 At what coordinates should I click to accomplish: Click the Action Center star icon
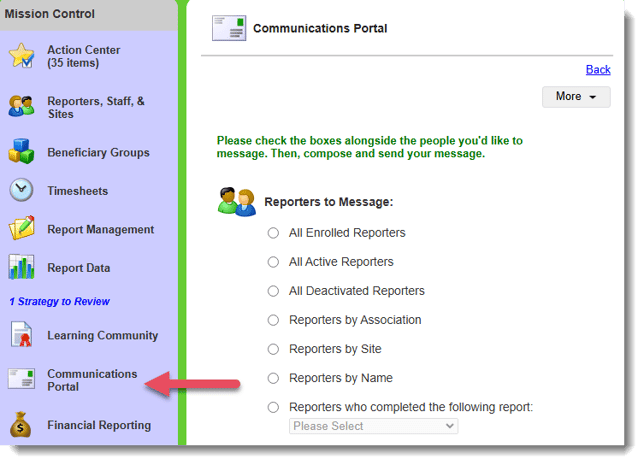point(22,56)
